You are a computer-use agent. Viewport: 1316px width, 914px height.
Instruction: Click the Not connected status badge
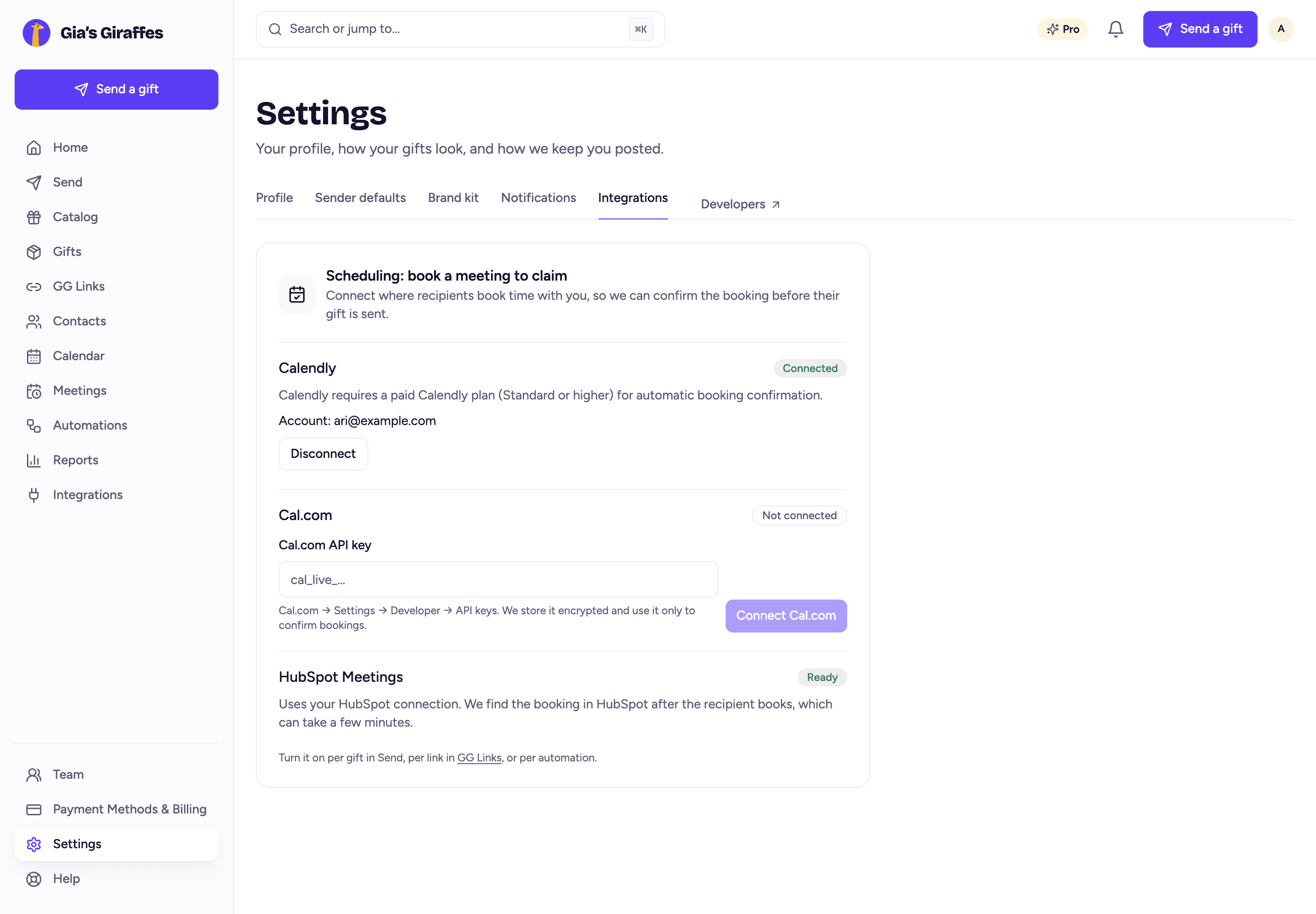click(x=800, y=515)
